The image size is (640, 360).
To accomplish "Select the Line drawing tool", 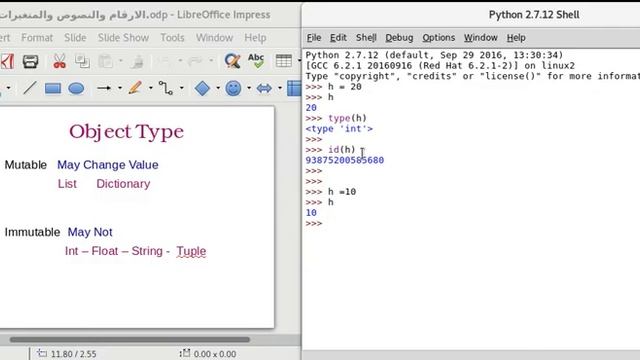I will coord(29,88).
